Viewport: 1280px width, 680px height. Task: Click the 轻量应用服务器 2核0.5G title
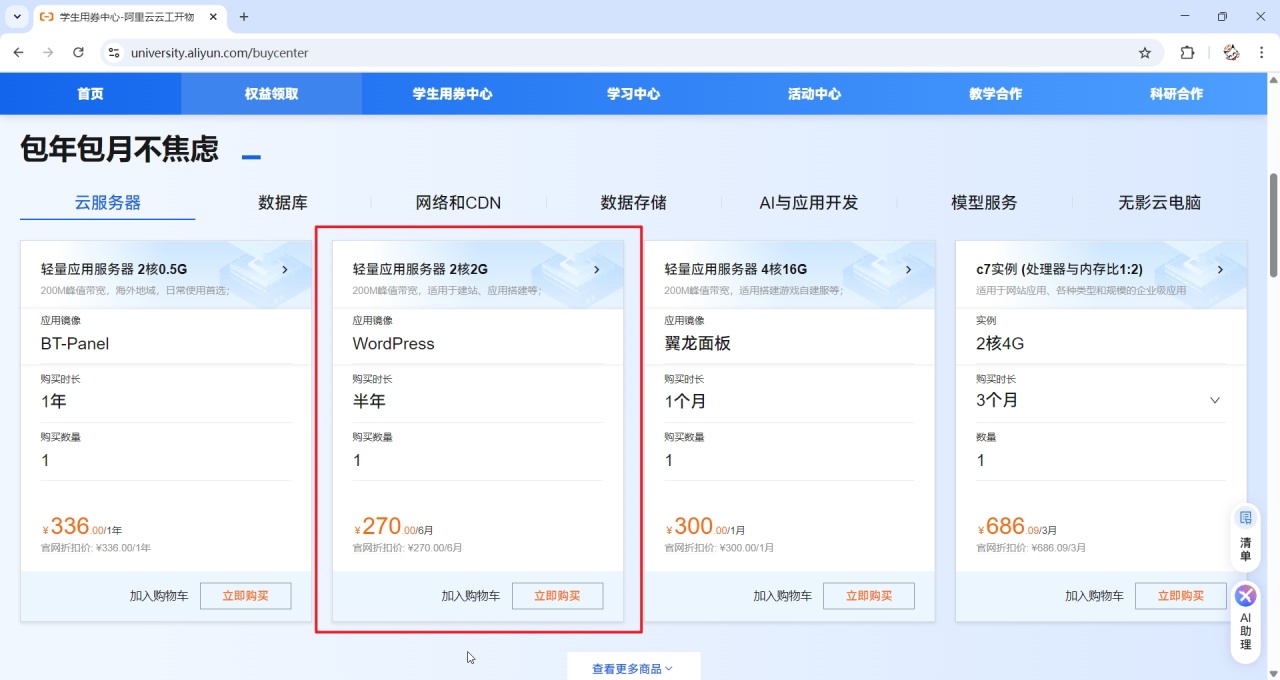[x=114, y=269]
